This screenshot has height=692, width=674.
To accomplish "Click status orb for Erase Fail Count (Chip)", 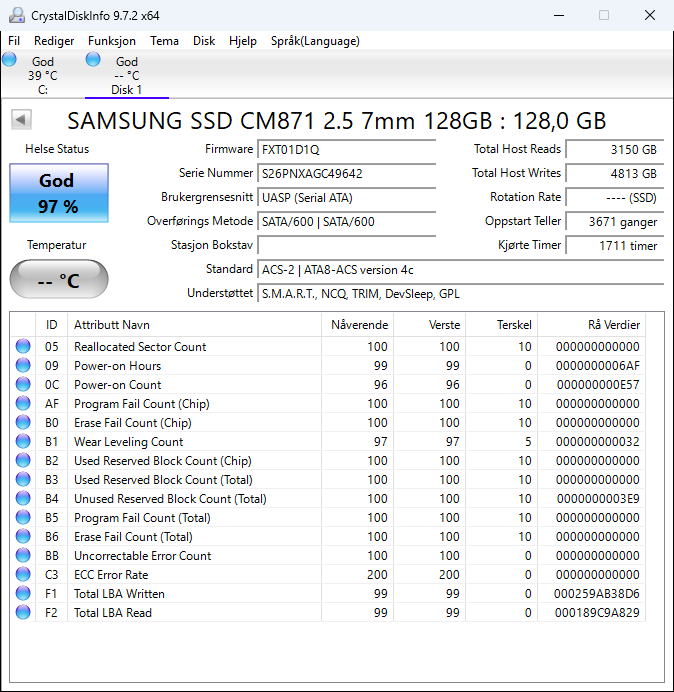I will click(23, 422).
